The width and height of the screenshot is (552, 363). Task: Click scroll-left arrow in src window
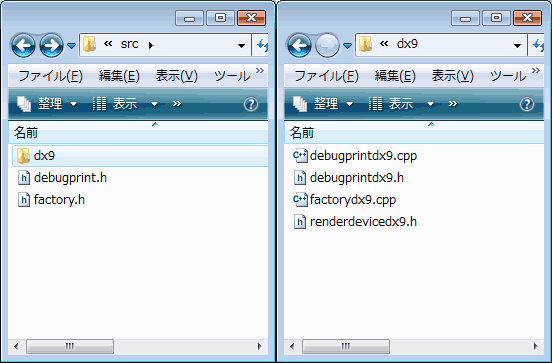[16, 346]
